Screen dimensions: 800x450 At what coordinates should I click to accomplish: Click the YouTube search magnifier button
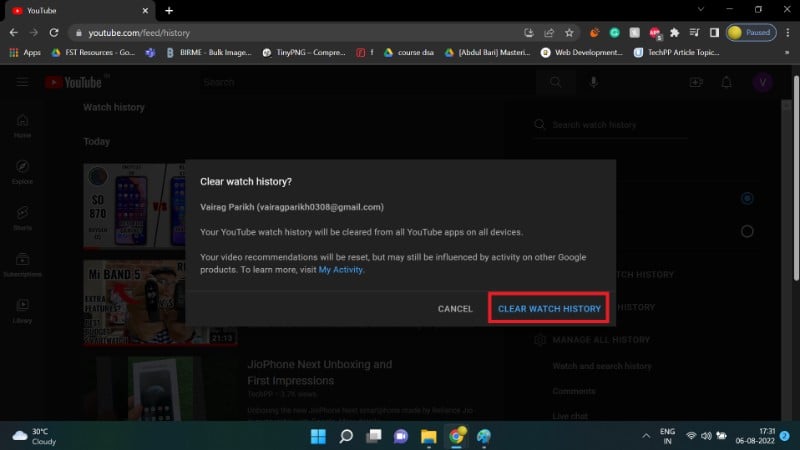555,82
